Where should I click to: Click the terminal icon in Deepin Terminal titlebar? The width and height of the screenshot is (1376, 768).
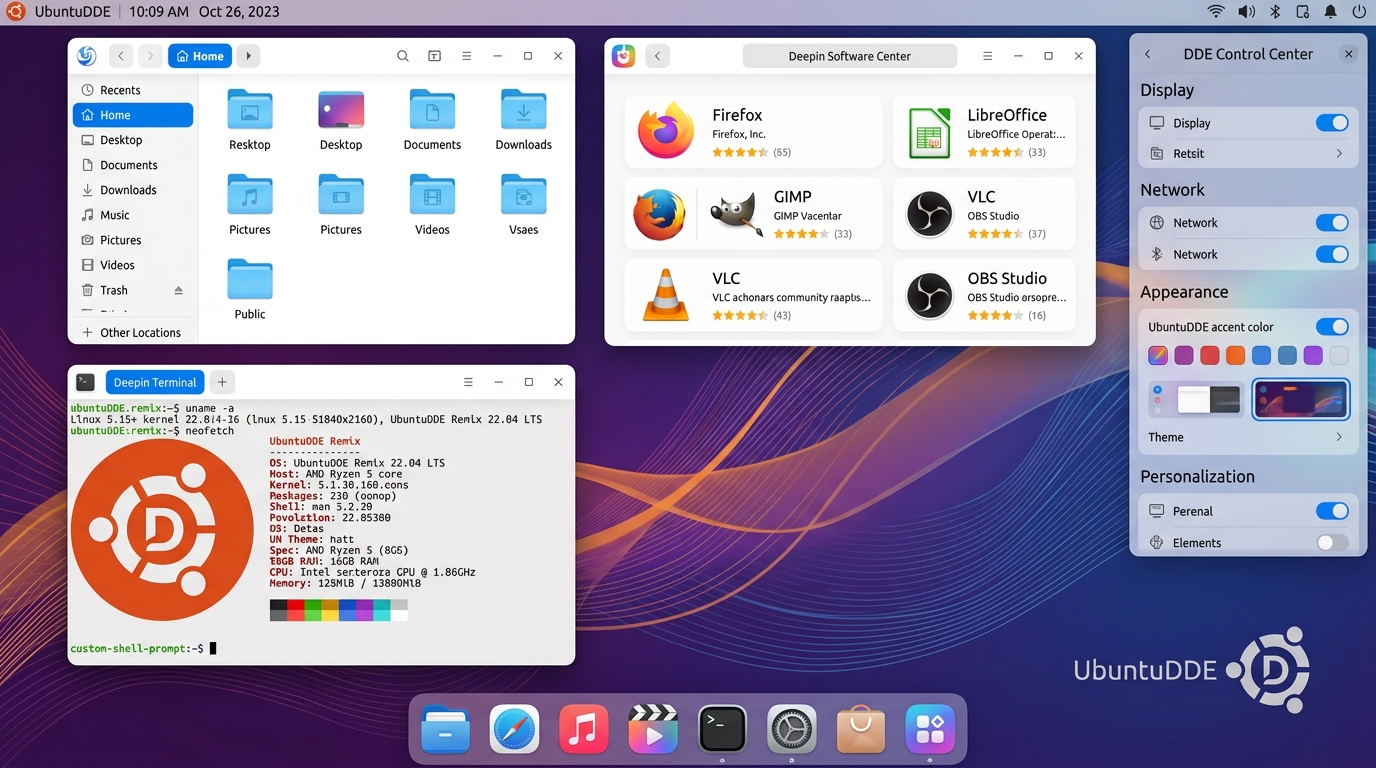coord(86,382)
